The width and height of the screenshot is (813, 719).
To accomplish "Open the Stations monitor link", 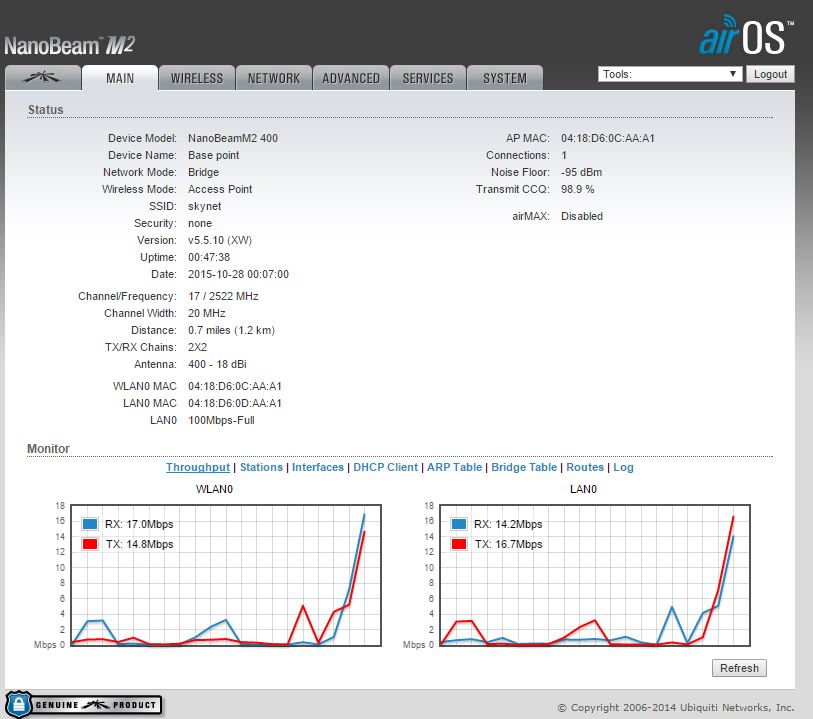I will click(x=261, y=467).
